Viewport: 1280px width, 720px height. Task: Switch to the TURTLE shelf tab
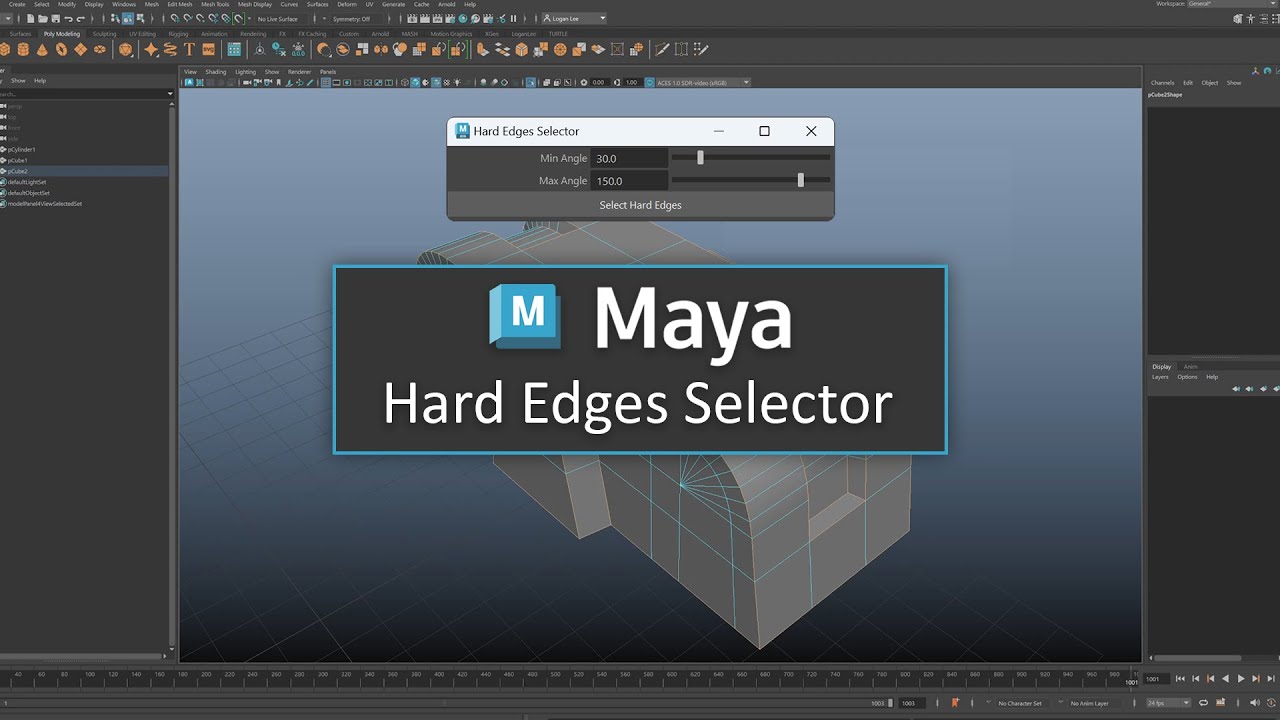(558, 34)
